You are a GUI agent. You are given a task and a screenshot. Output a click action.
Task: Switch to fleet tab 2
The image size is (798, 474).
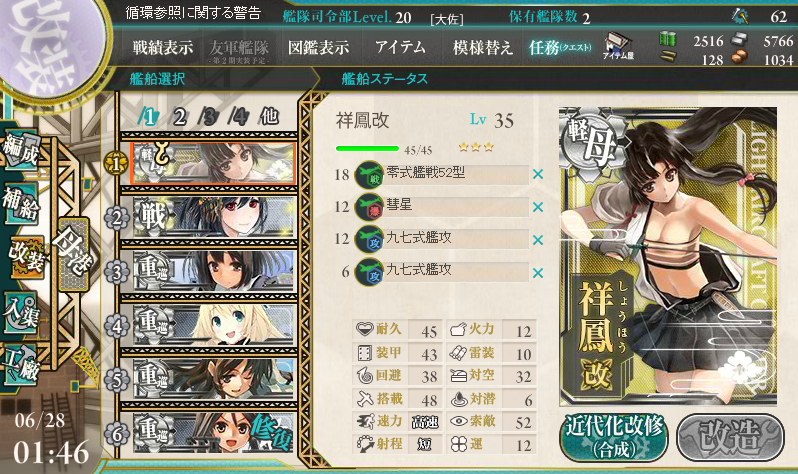pyautogui.click(x=179, y=117)
